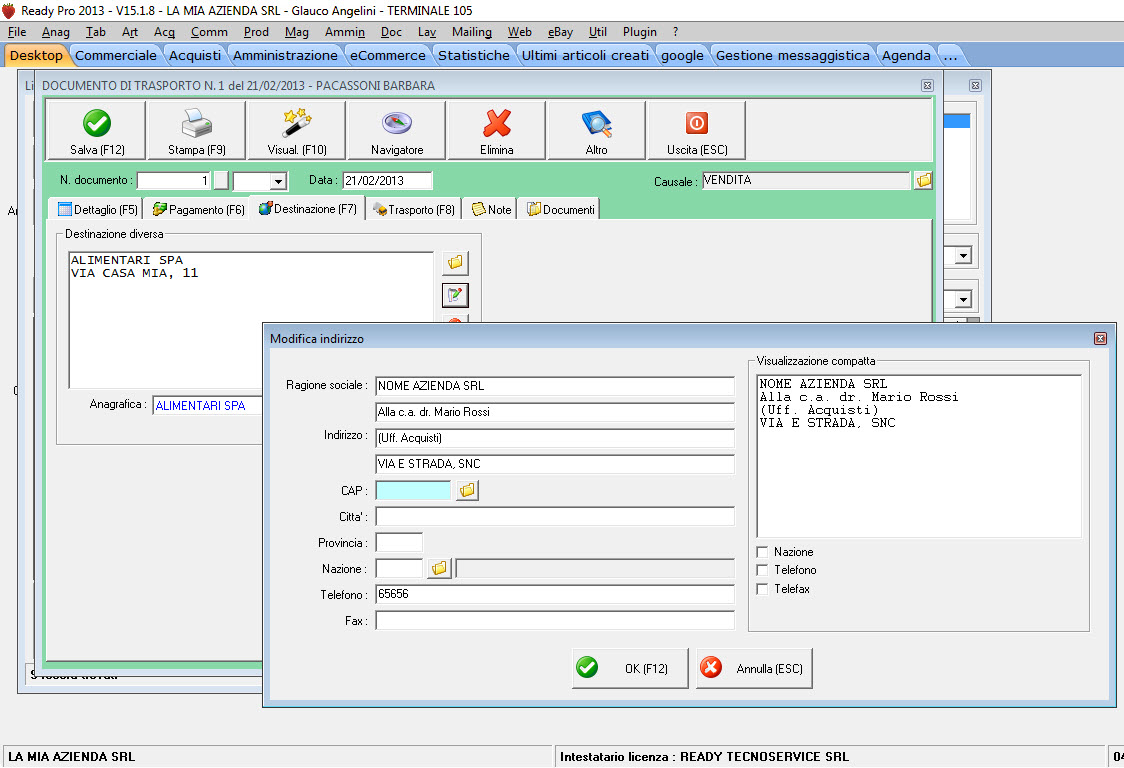Open the Causale folder lookup icon
This screenshot has height=768, width=1124.
[923, 181]
